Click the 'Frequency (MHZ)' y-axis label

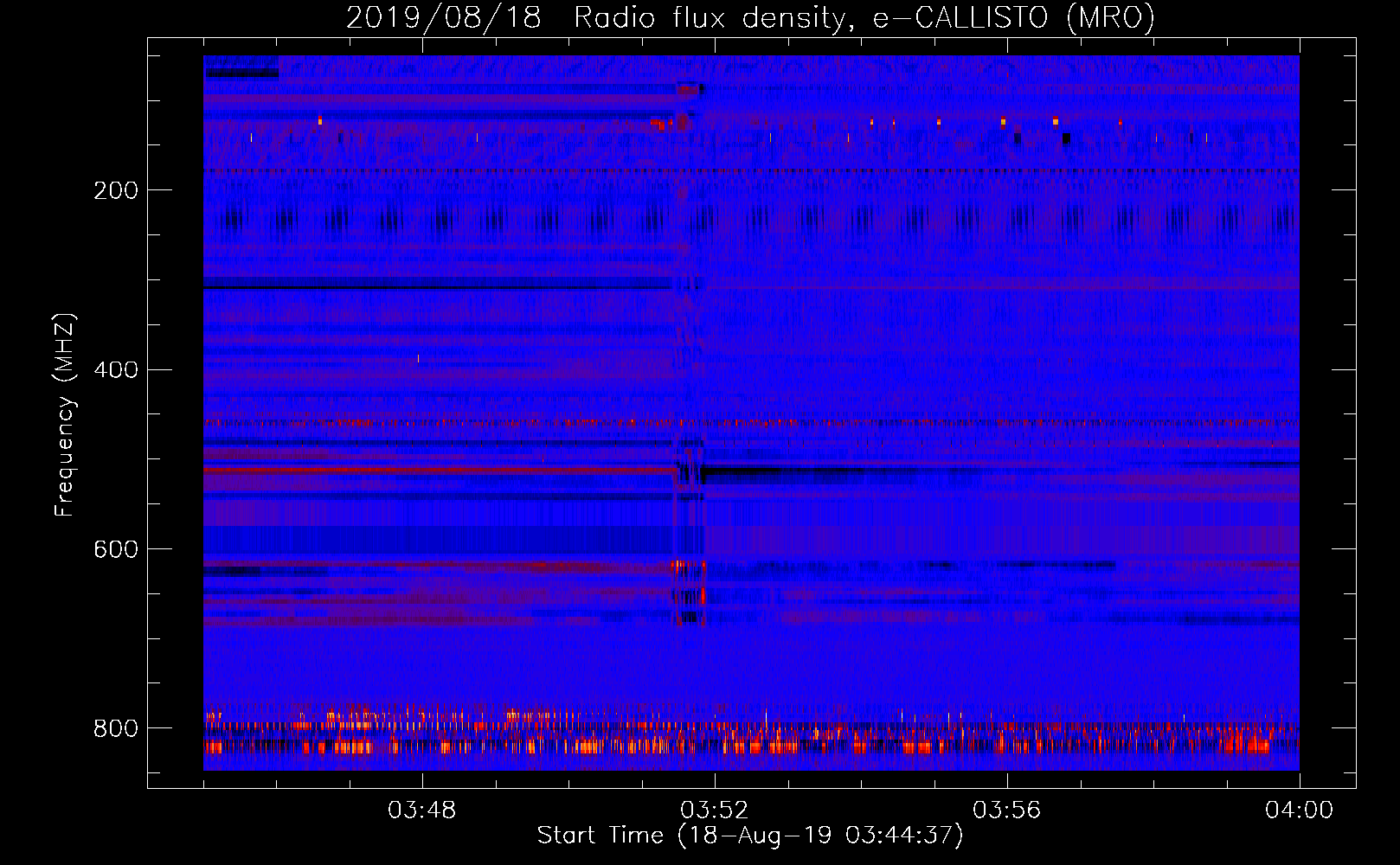pyautogui.click(x=65, y=415)
